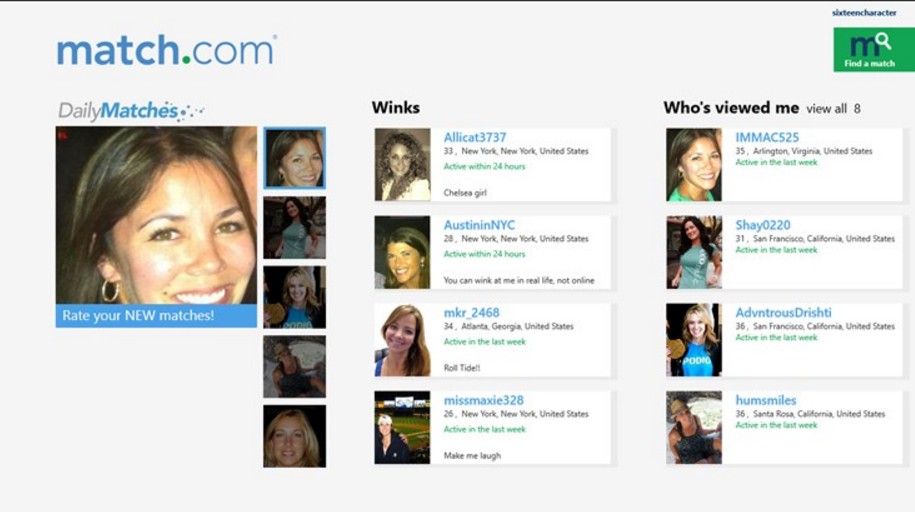
Task: Open AustininNYC profile link
Action: coord(479,225)
